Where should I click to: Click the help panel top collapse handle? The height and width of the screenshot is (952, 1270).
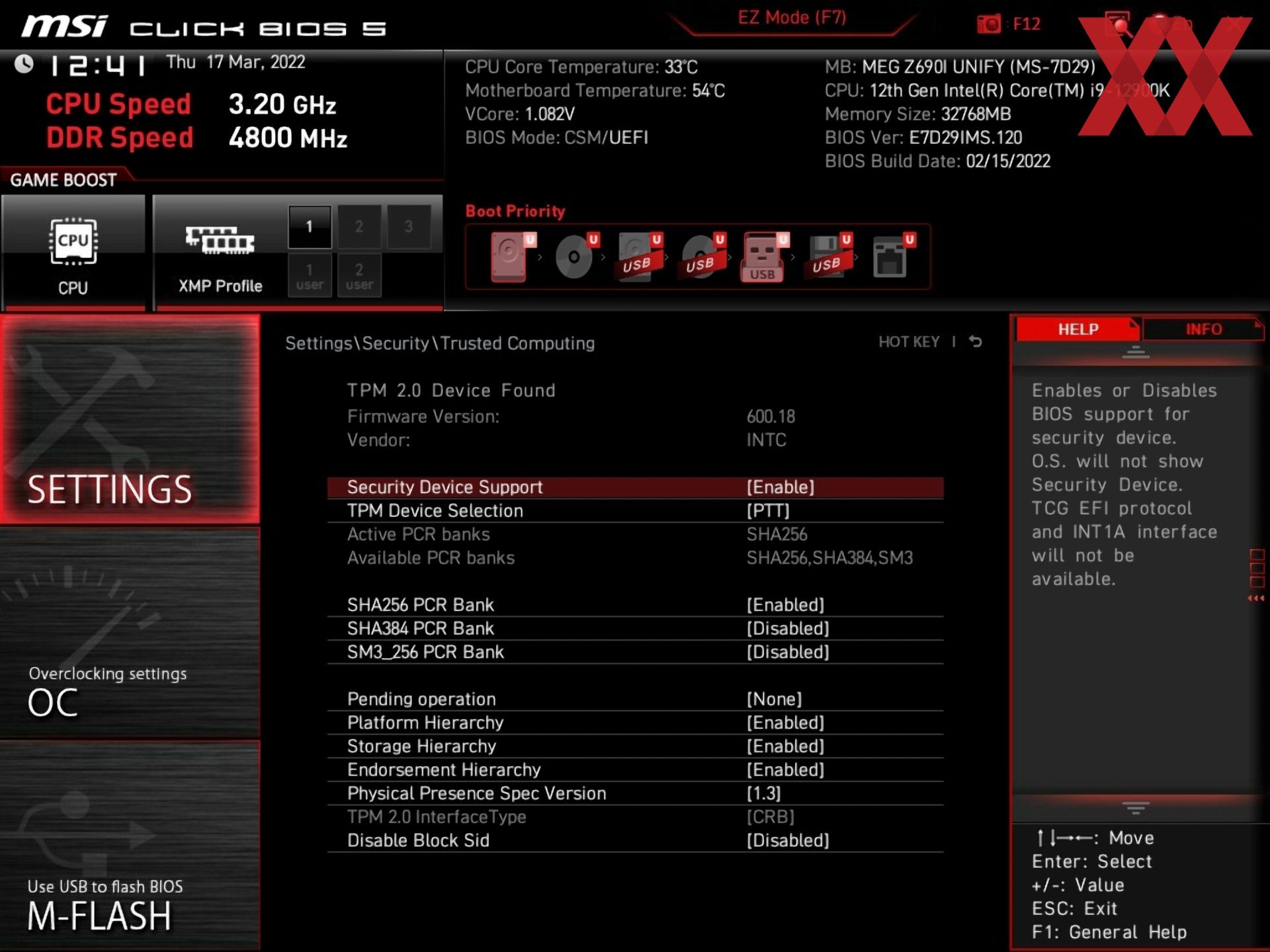point(1136,352)
